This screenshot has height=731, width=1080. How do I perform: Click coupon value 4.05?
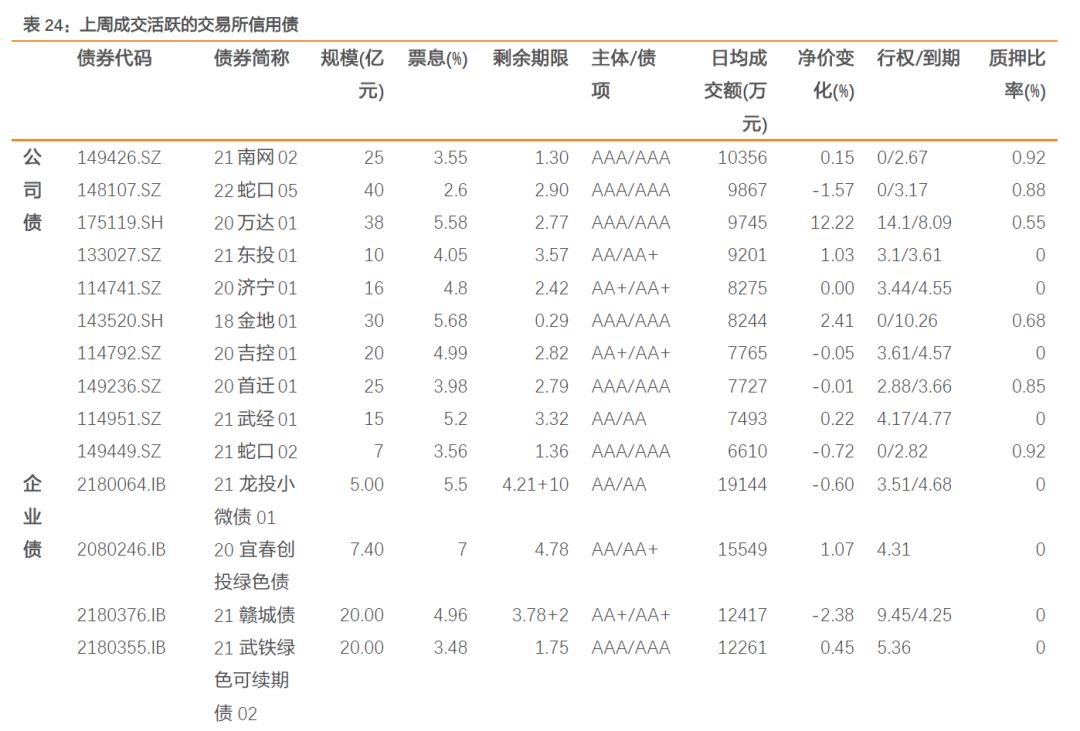(x=450, y=255)
